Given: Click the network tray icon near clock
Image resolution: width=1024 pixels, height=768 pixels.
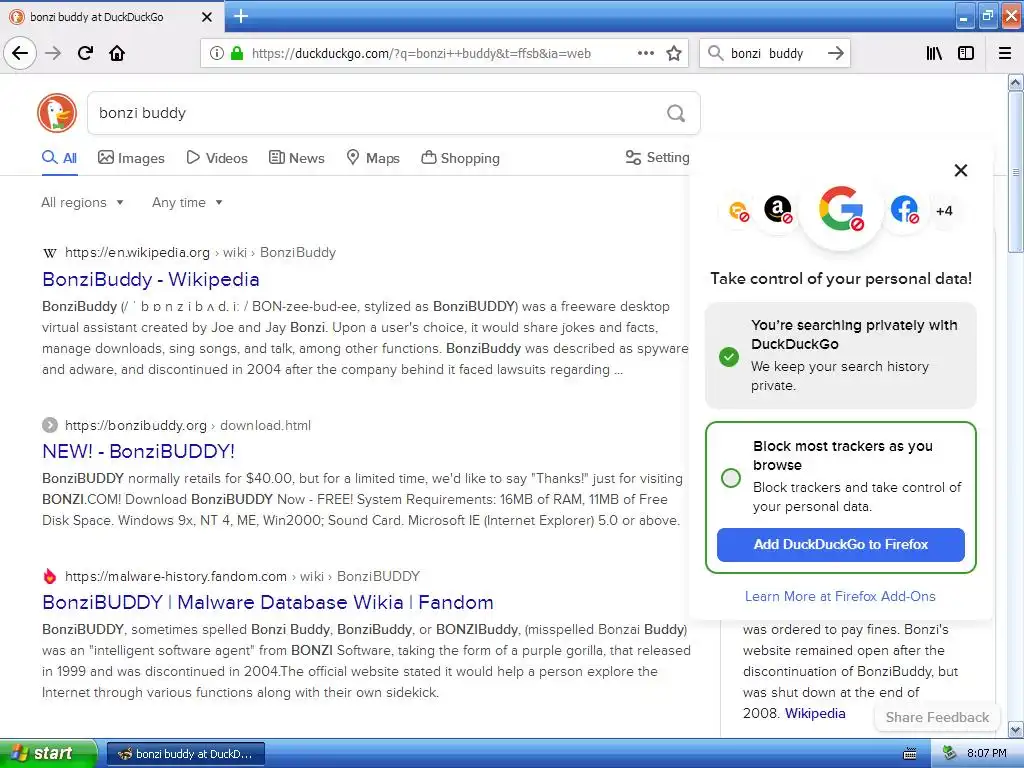Looking at the screenshot, I should 950,753.
